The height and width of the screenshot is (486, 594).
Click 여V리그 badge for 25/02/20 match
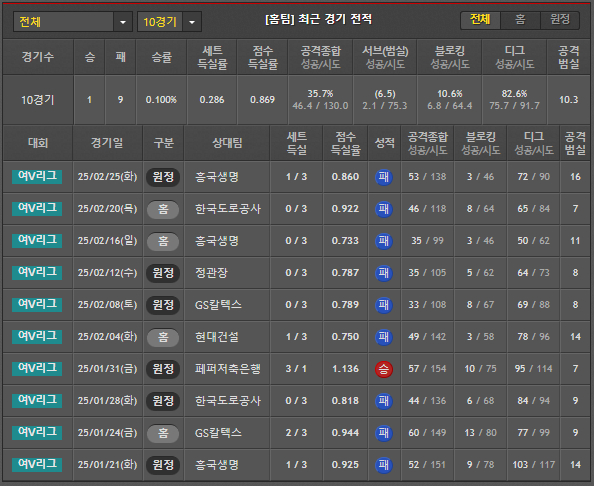37,208
